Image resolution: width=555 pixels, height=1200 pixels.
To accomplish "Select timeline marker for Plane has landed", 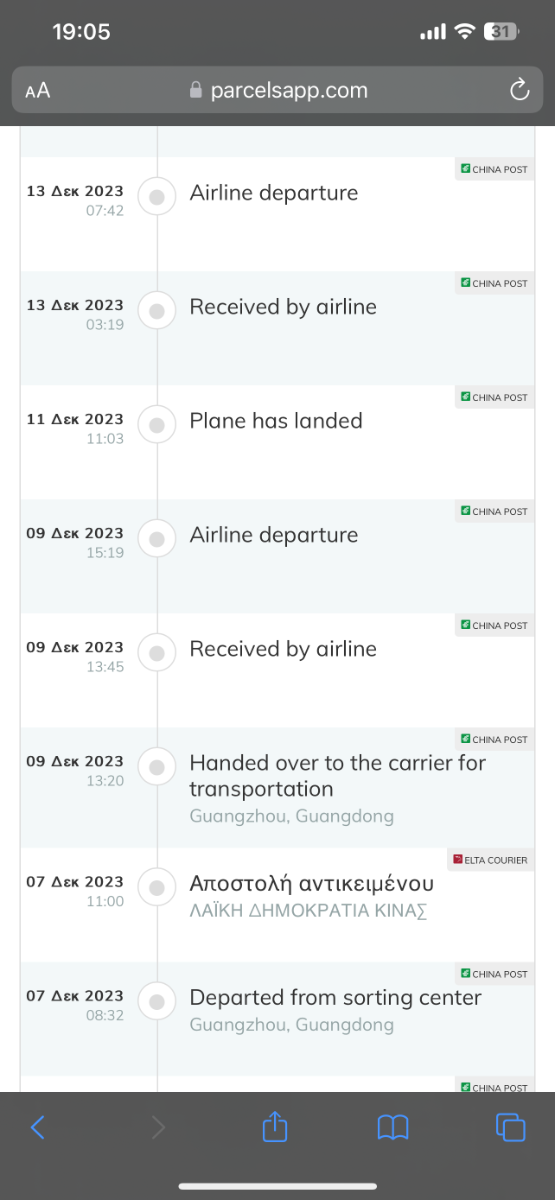I will (x=156, y=426).
